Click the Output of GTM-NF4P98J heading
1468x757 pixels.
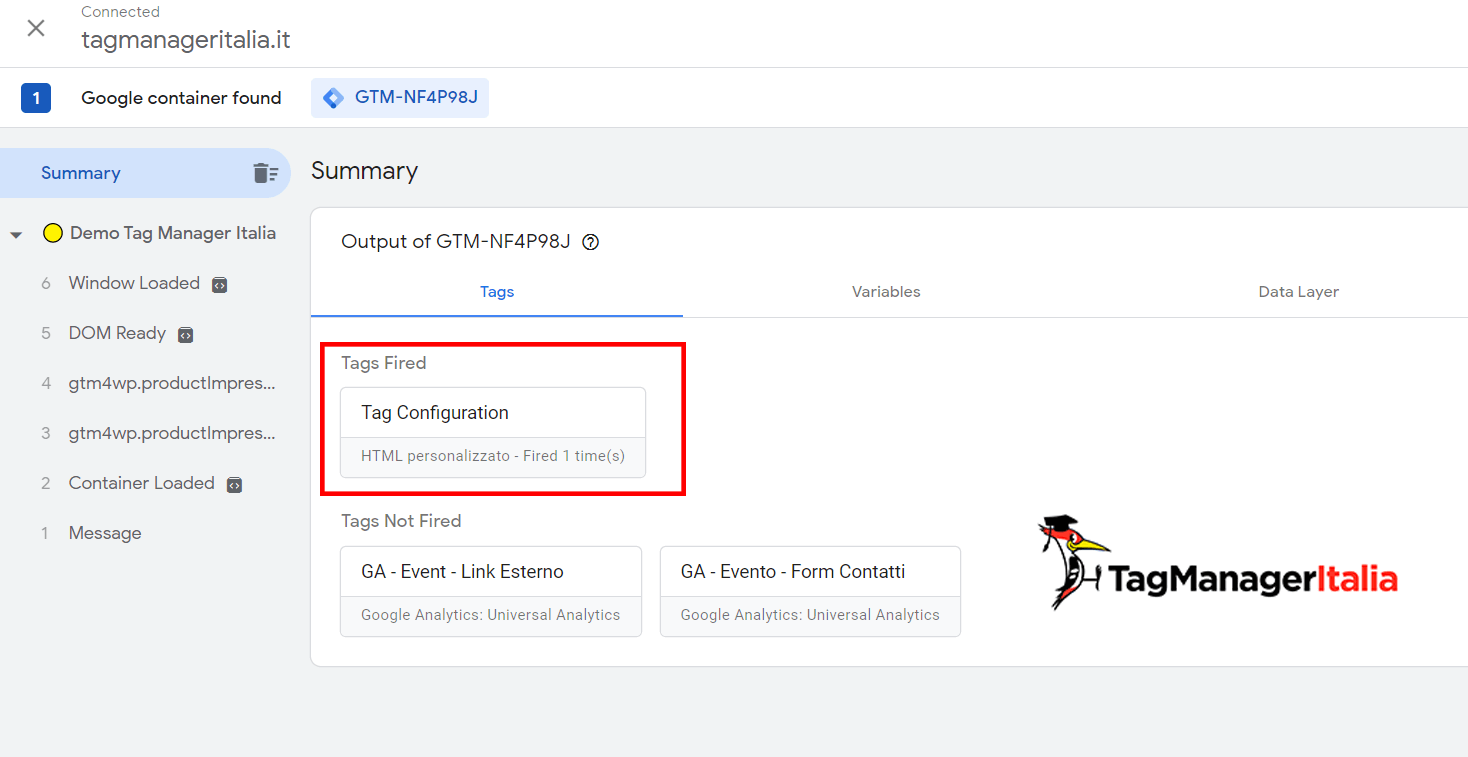coord(455,242)
